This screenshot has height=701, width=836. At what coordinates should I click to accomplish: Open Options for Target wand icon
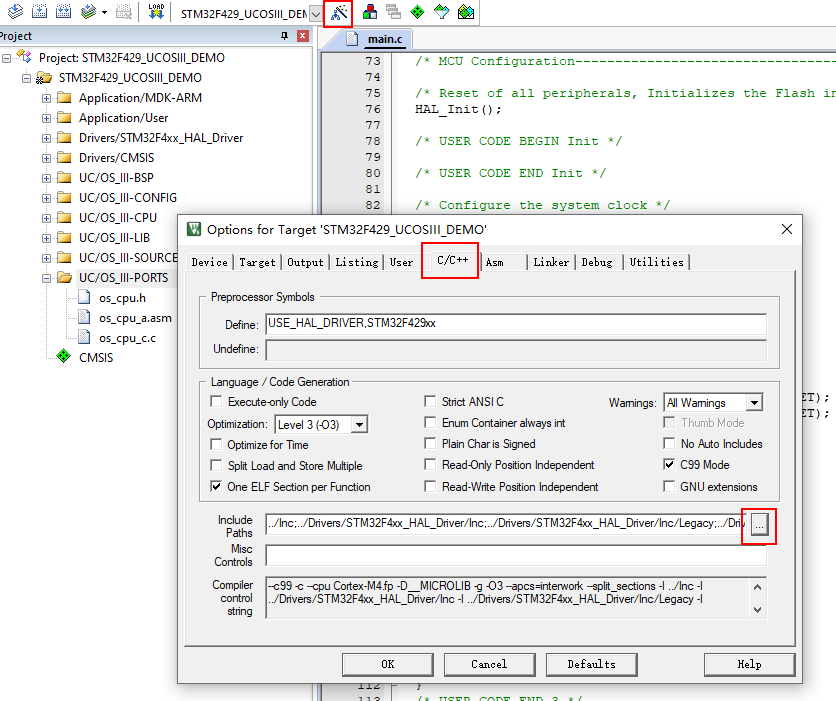tap(339, 12)
